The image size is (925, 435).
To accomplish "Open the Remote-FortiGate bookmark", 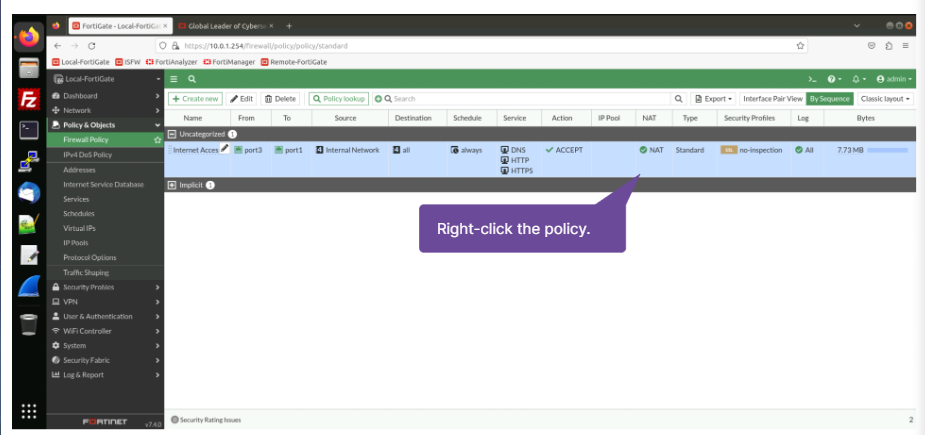I will (x=294, y=62).
